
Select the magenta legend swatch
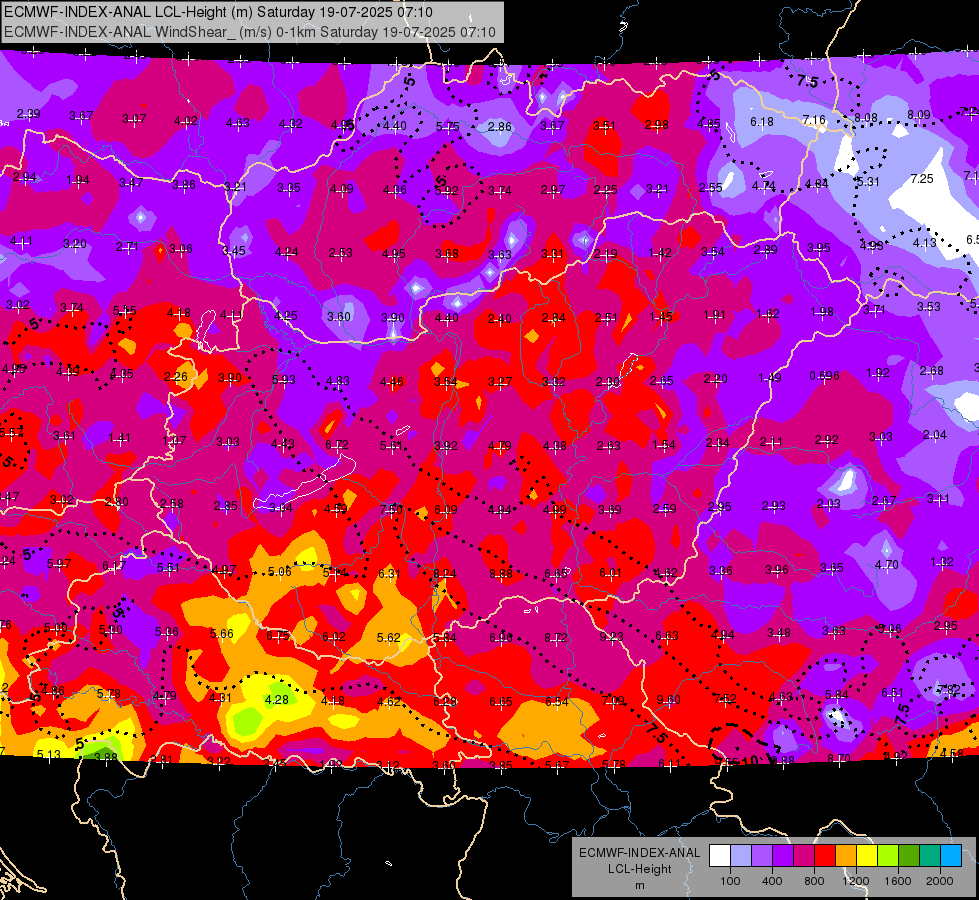coord(804,856)
